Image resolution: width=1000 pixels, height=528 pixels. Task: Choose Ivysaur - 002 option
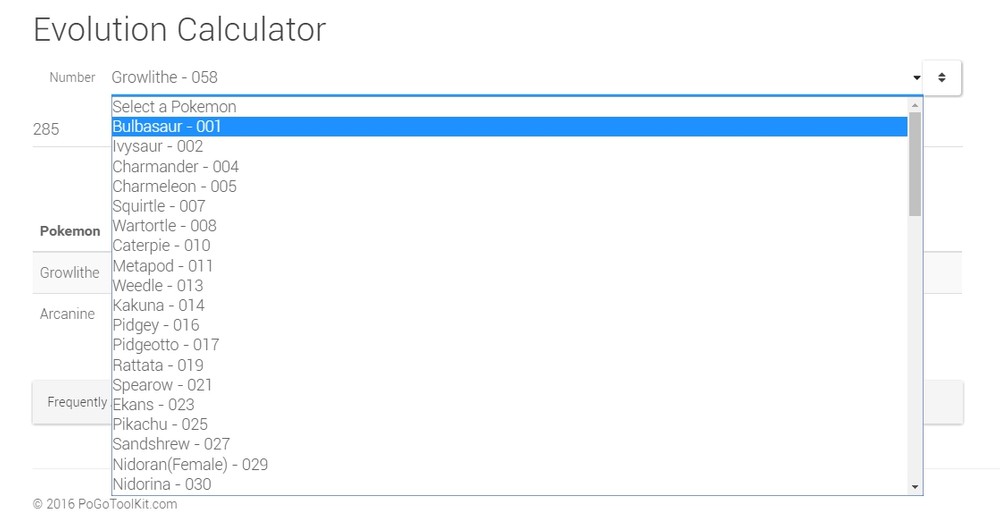158,147
